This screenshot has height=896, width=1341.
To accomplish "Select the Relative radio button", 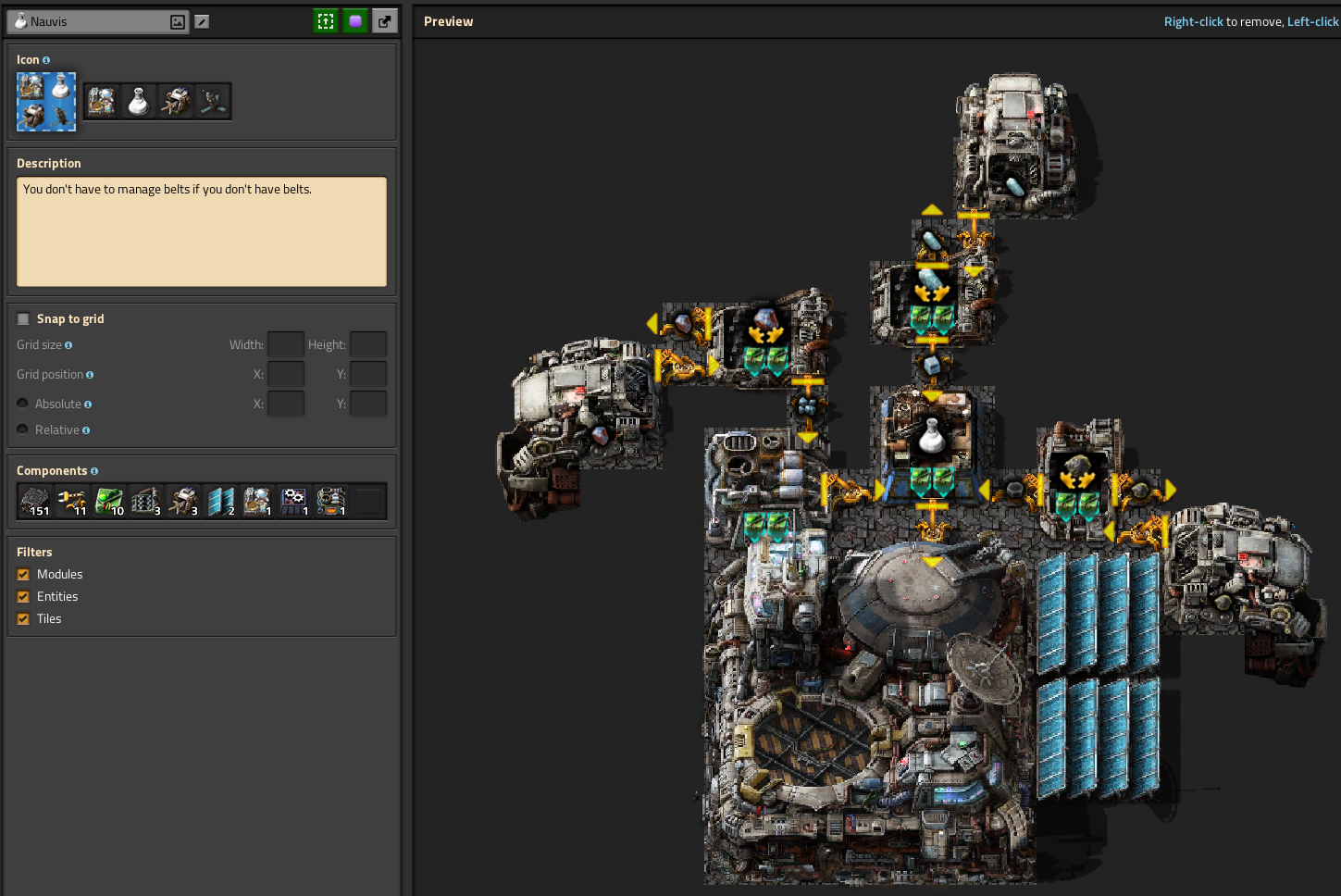I will point(22,429).
